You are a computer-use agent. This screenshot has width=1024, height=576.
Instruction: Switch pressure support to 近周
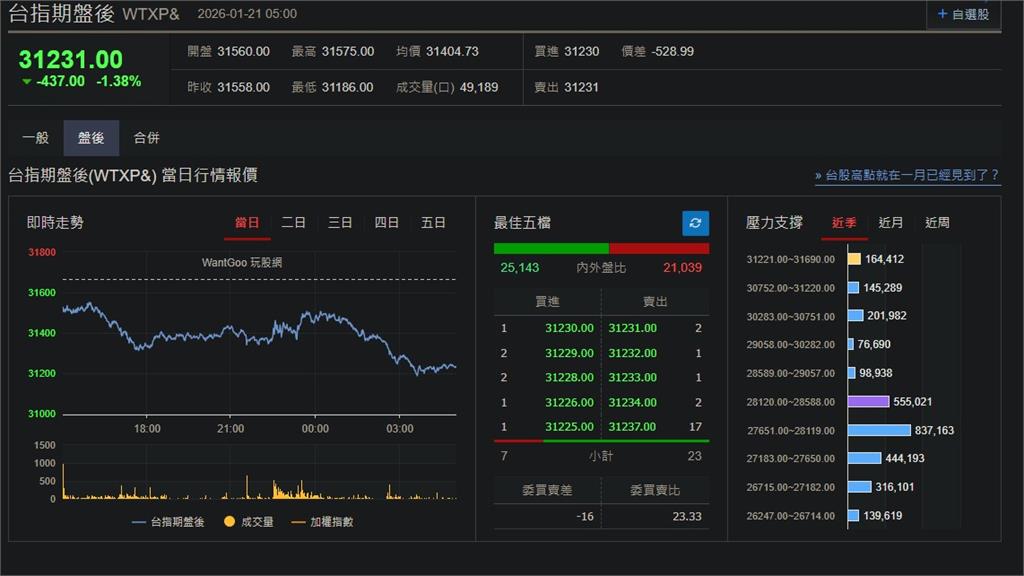tap(937, 223)
